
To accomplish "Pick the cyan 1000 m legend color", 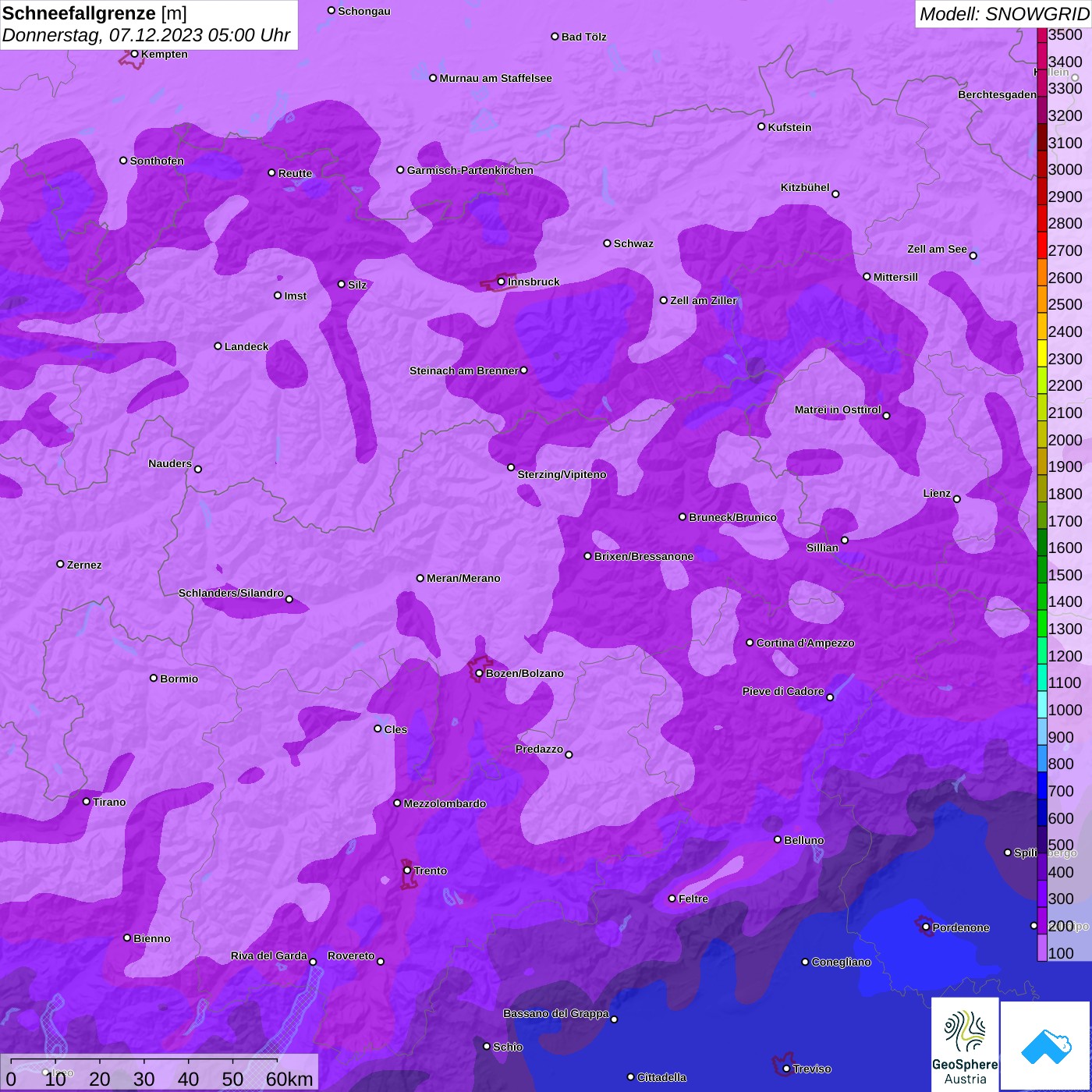I will coord(1042,705).
